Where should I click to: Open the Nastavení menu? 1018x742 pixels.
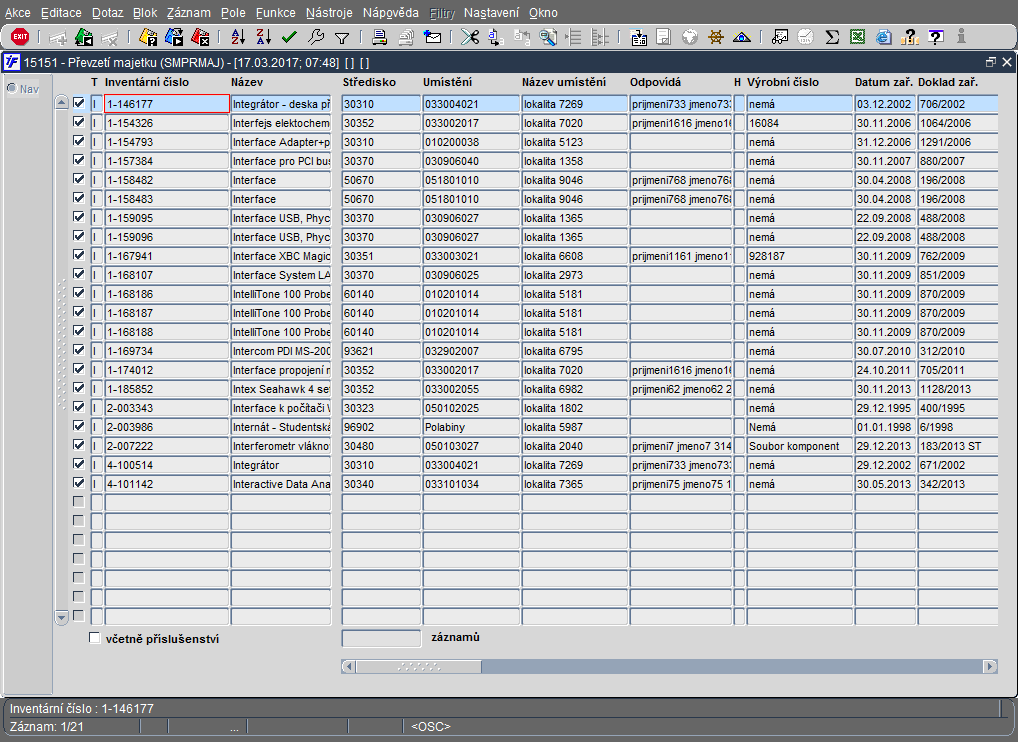(491, 12)
